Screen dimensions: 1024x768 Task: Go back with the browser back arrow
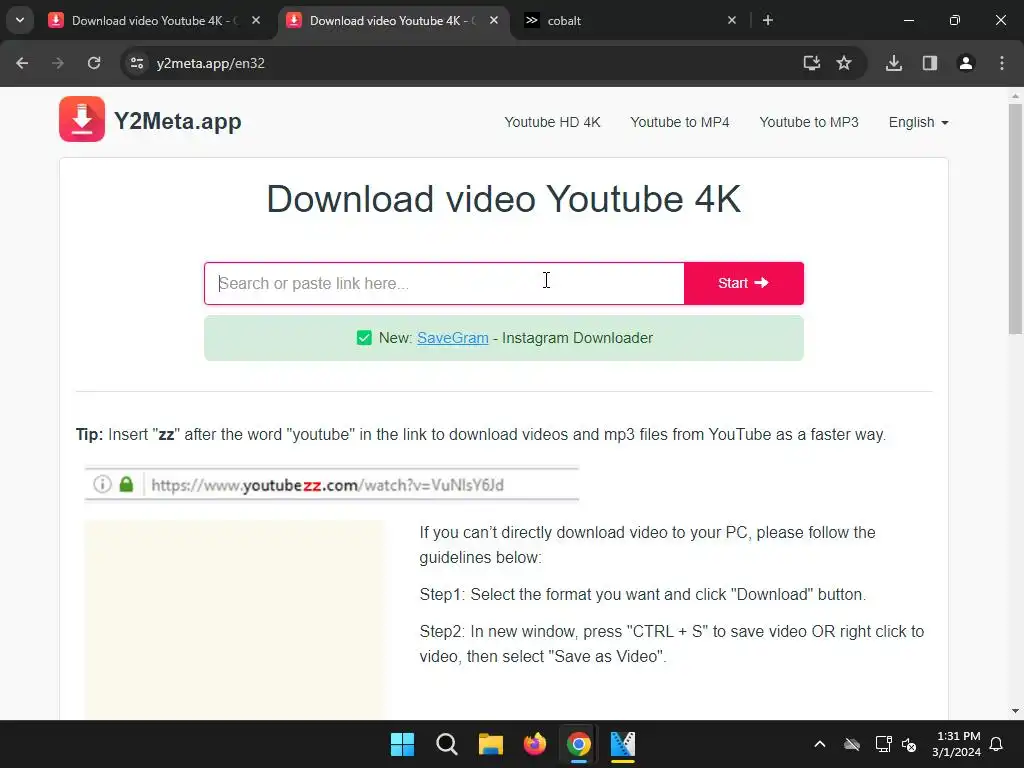click(x=22, y=63)
